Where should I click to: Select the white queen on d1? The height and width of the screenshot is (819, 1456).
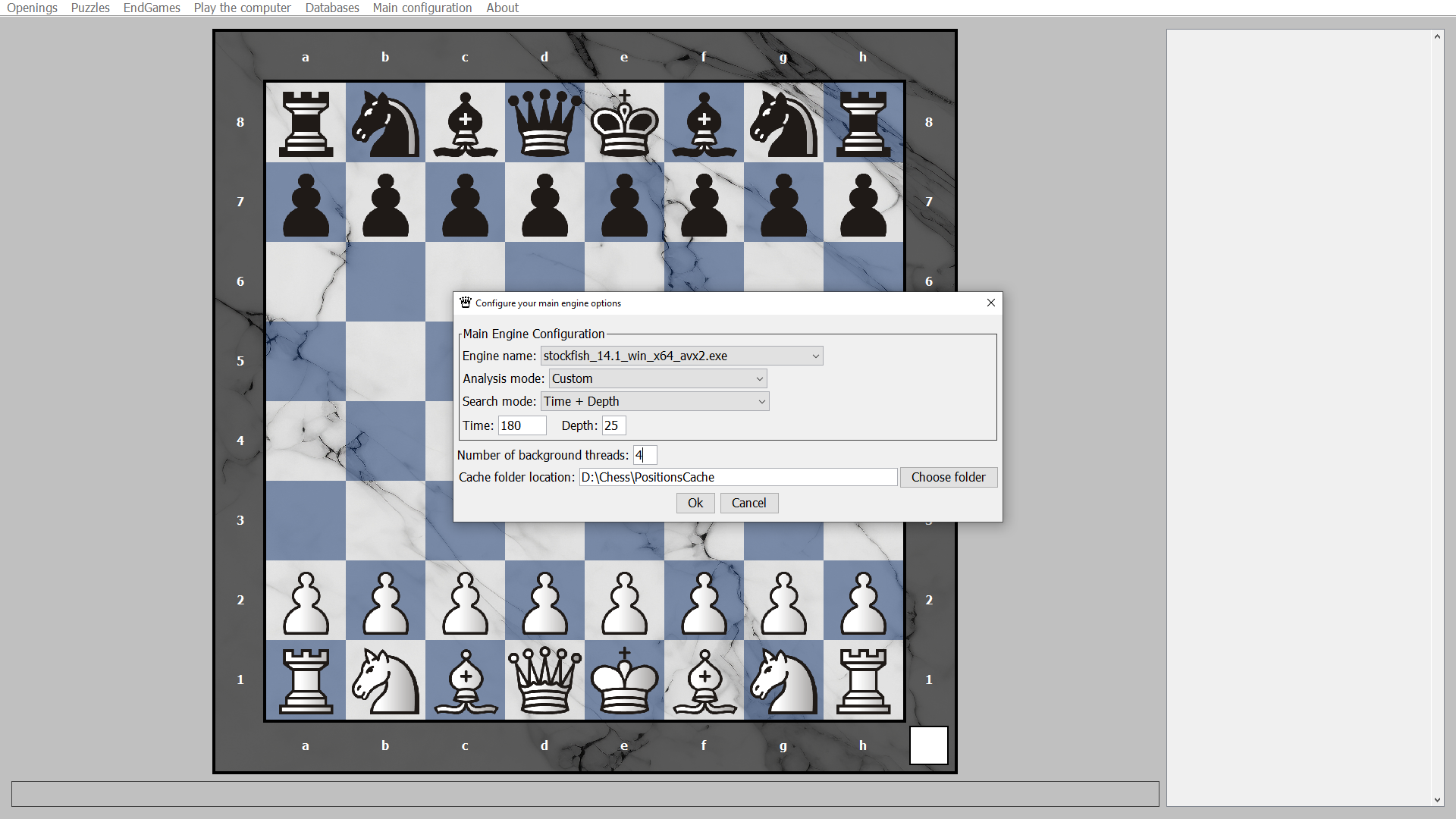pyautogui.click(x=544, y=679)
